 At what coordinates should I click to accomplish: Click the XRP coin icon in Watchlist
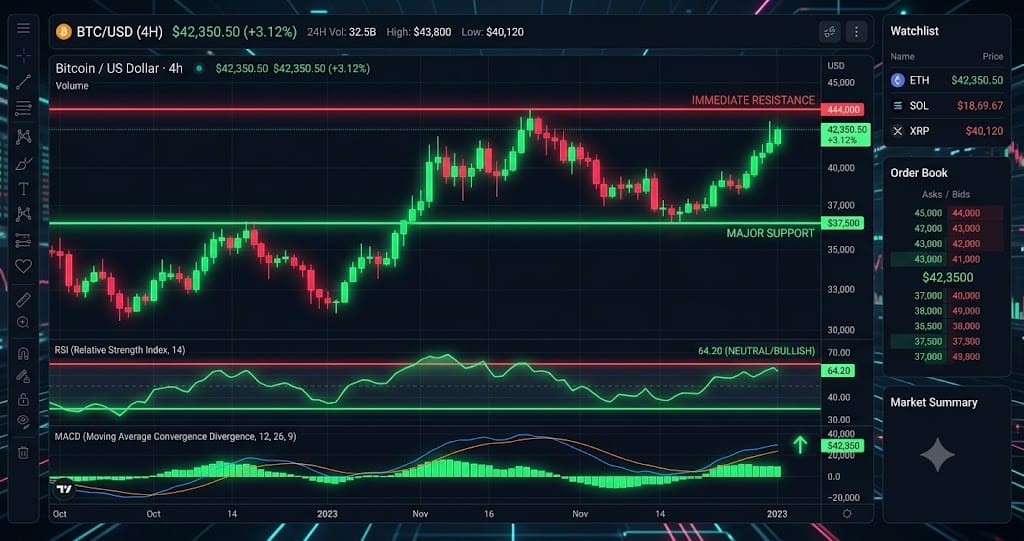898,131
